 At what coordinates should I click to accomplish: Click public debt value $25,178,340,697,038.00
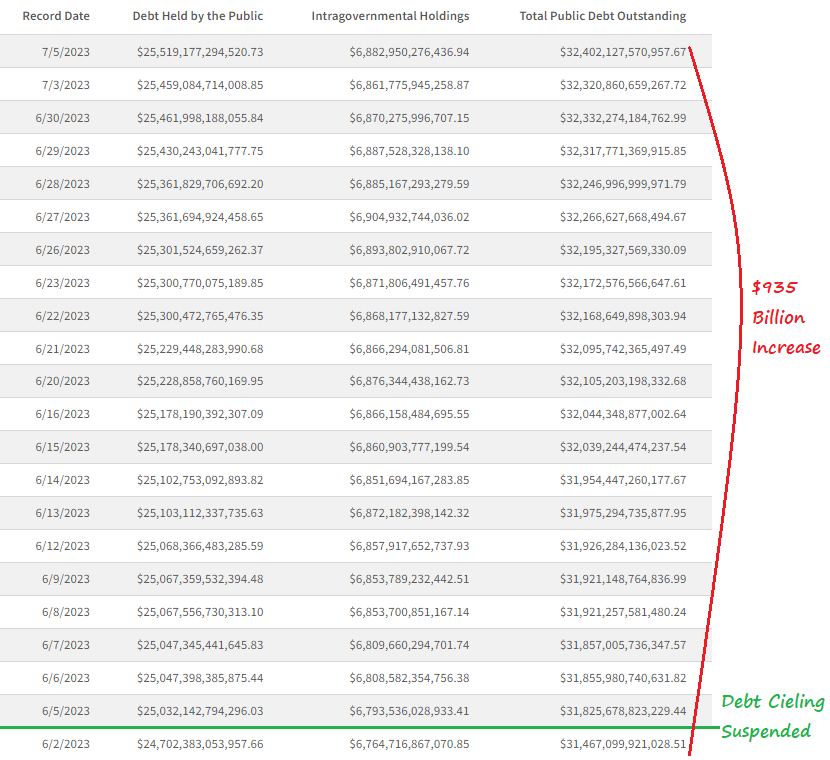pyautogui.click(x=200, y=447)
